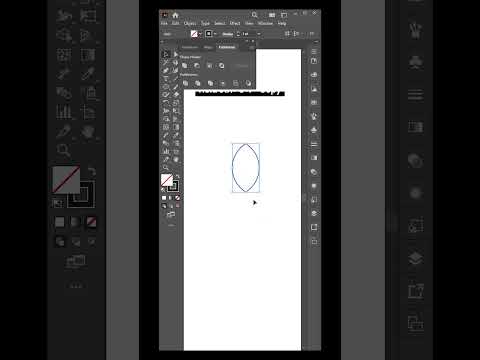Switch to the Align tab

(208, 47)
